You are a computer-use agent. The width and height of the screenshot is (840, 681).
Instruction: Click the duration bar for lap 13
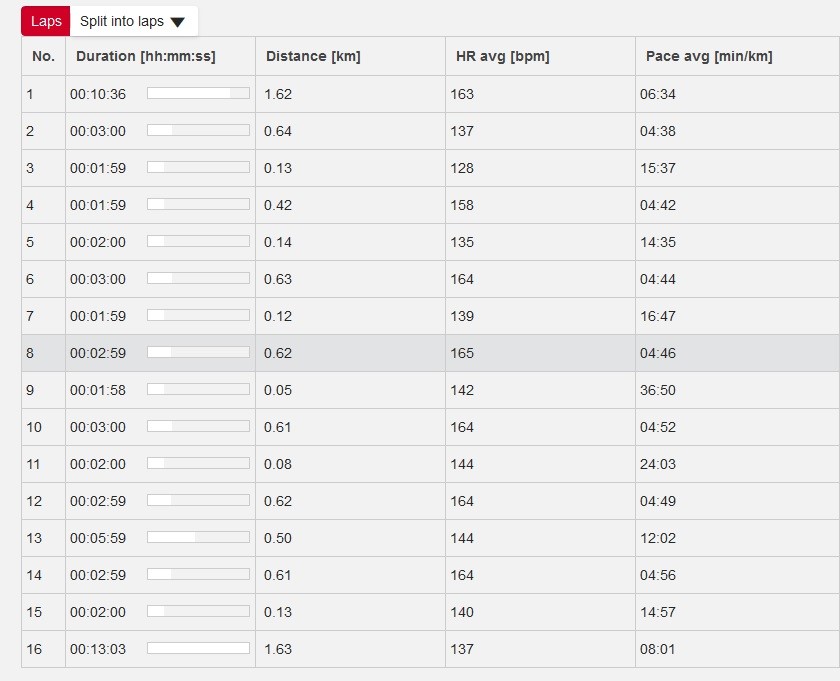[x=198, y=537]
